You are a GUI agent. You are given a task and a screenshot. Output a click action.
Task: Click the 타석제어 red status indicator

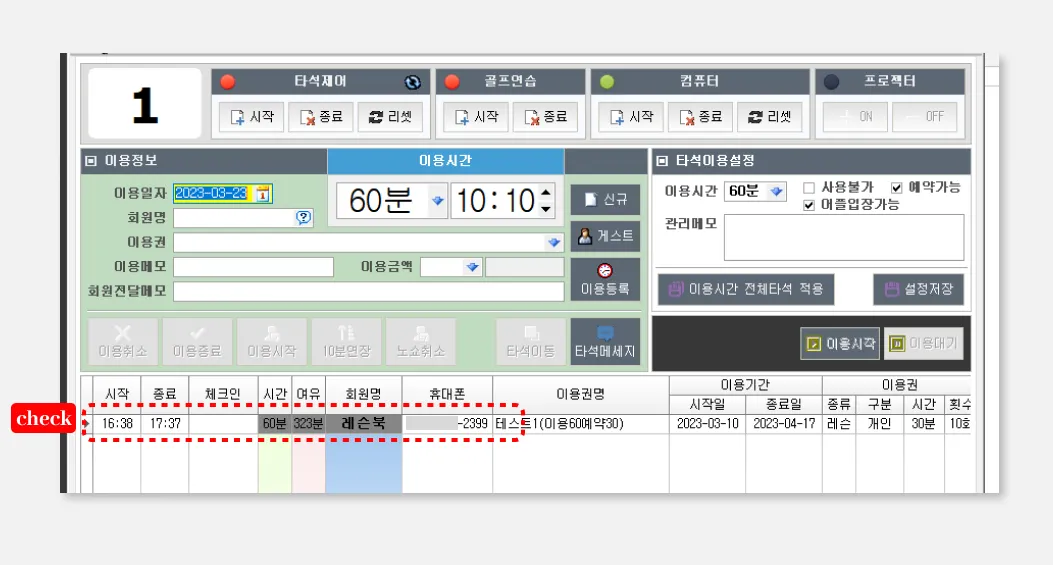pos(228,82)
